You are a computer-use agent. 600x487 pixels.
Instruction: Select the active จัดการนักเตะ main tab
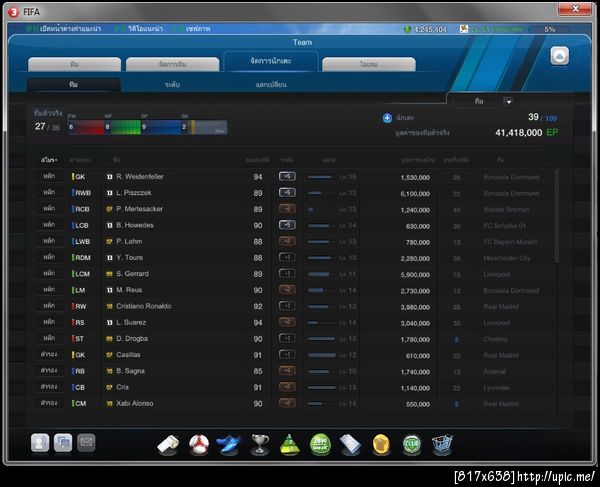point(271,61)
